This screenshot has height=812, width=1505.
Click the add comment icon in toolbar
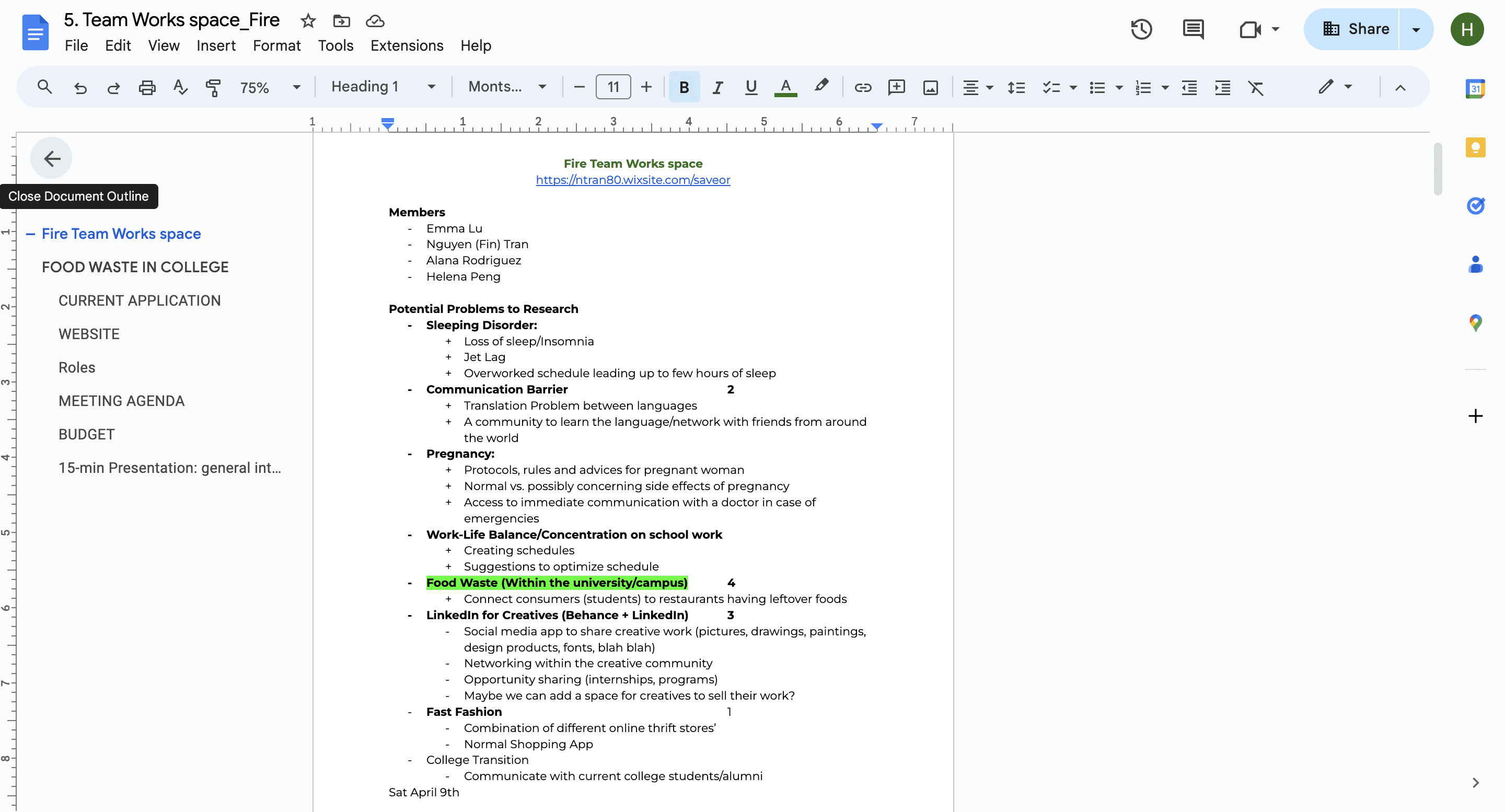click(x=896, y=88)
